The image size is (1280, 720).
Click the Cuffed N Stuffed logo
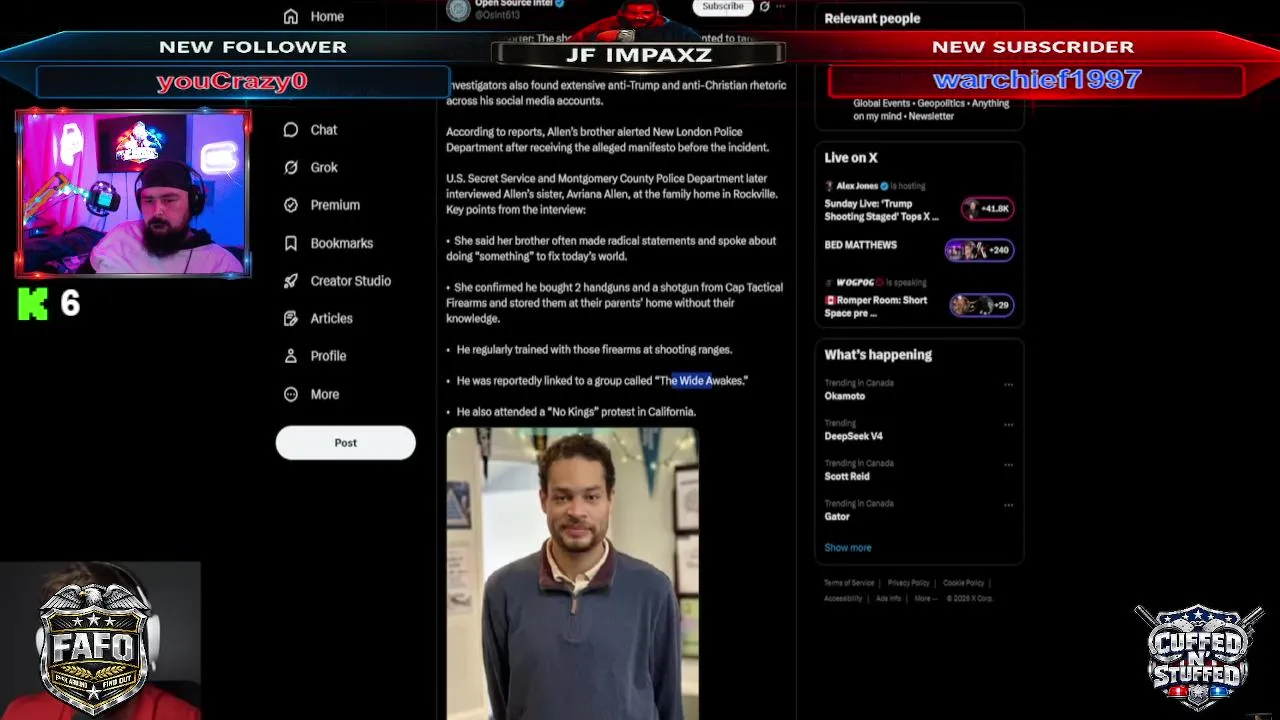pyautogui.click(x=1197, y=656)
